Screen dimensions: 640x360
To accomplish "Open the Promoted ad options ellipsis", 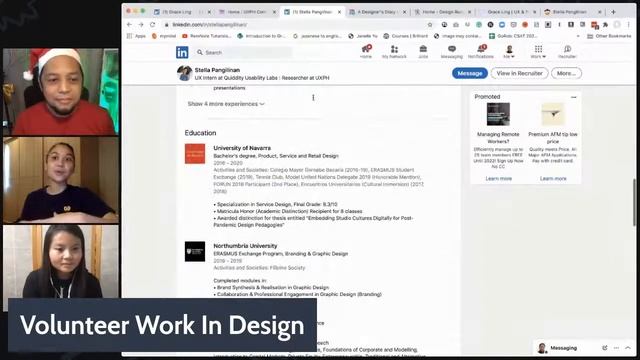I will pyautogui.click(x=573, y=97).
